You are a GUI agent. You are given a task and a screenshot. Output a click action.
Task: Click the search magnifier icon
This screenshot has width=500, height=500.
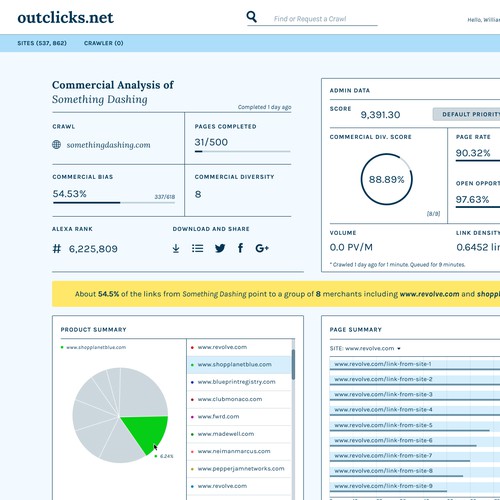point(252,17)
